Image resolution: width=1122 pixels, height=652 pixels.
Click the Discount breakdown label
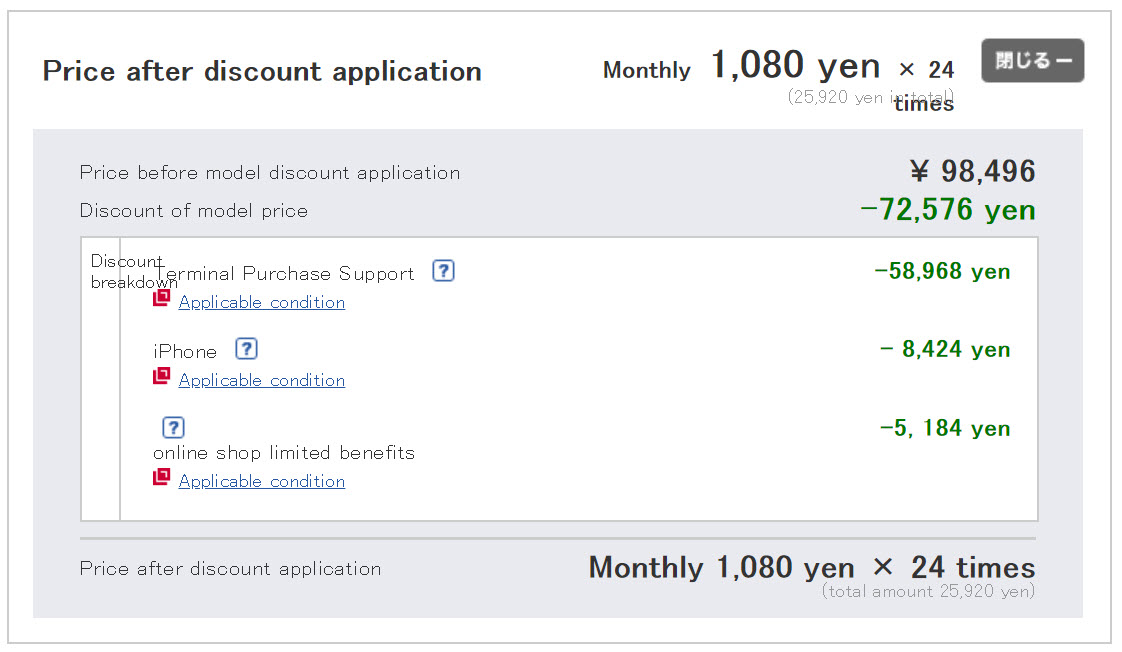click(126, 271)
